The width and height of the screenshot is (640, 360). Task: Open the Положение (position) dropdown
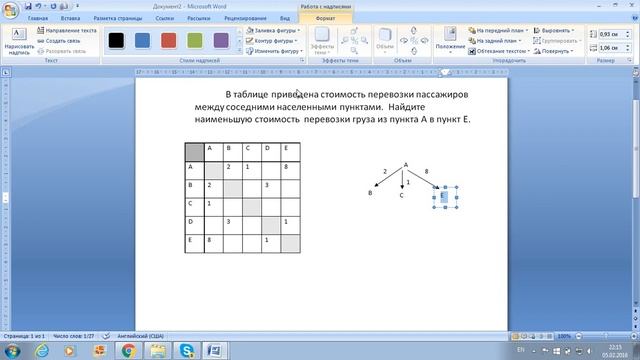click(450, 41)
